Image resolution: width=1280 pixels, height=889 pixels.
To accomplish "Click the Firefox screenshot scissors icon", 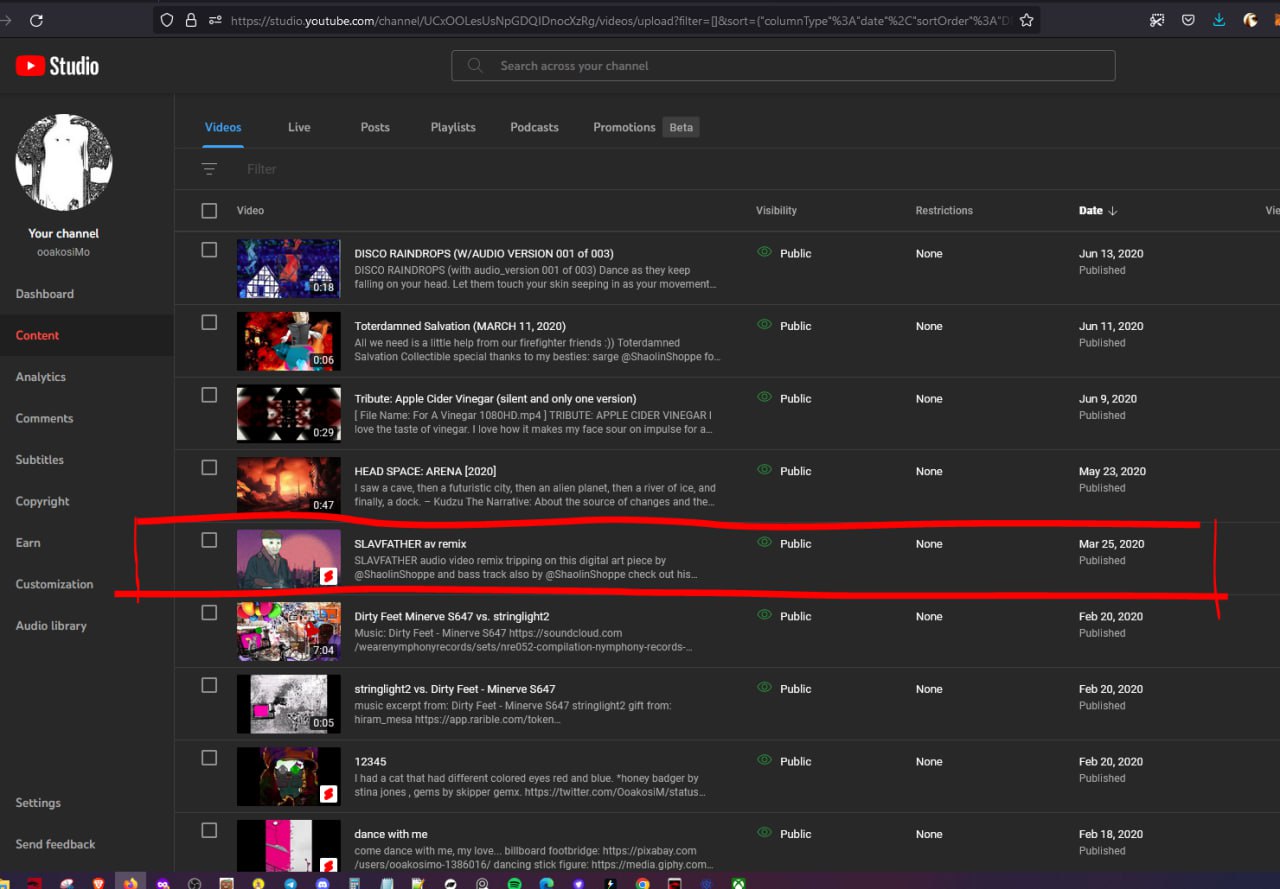I will [x=1157, y=20].
